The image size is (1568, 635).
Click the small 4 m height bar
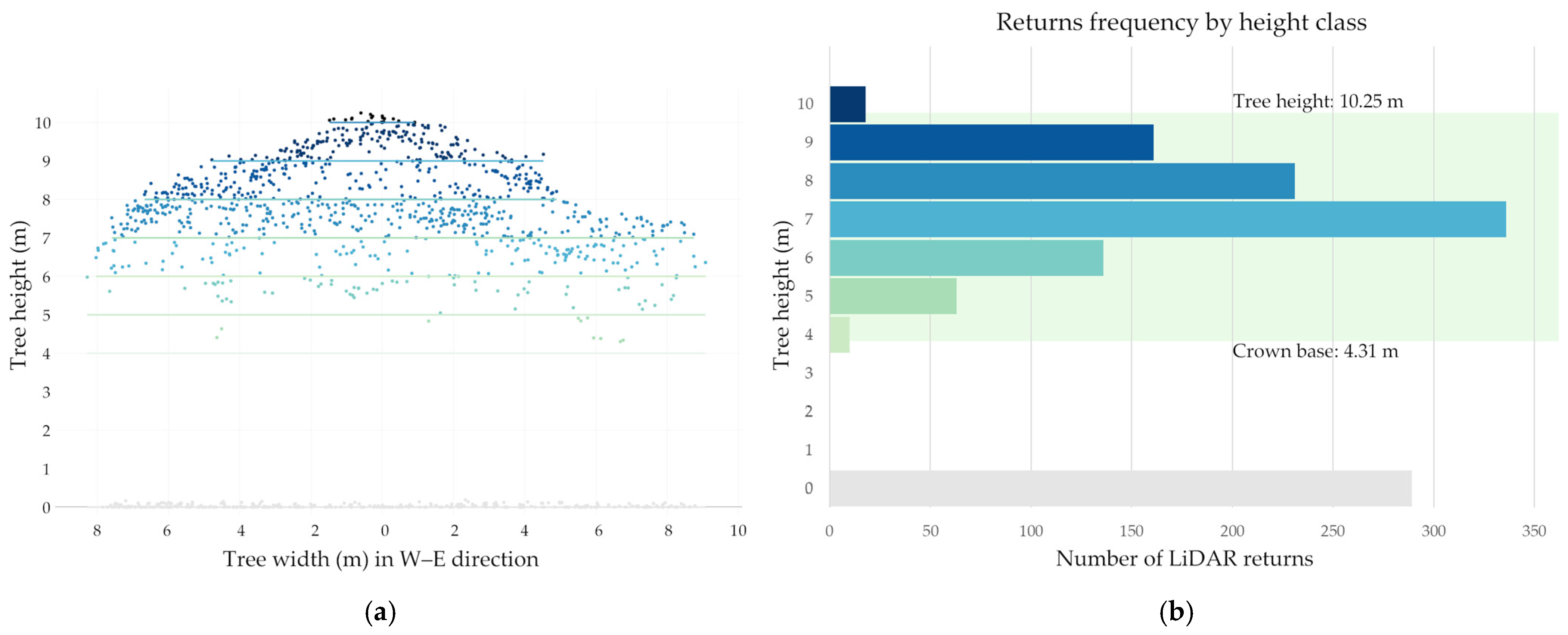[839, 334]
